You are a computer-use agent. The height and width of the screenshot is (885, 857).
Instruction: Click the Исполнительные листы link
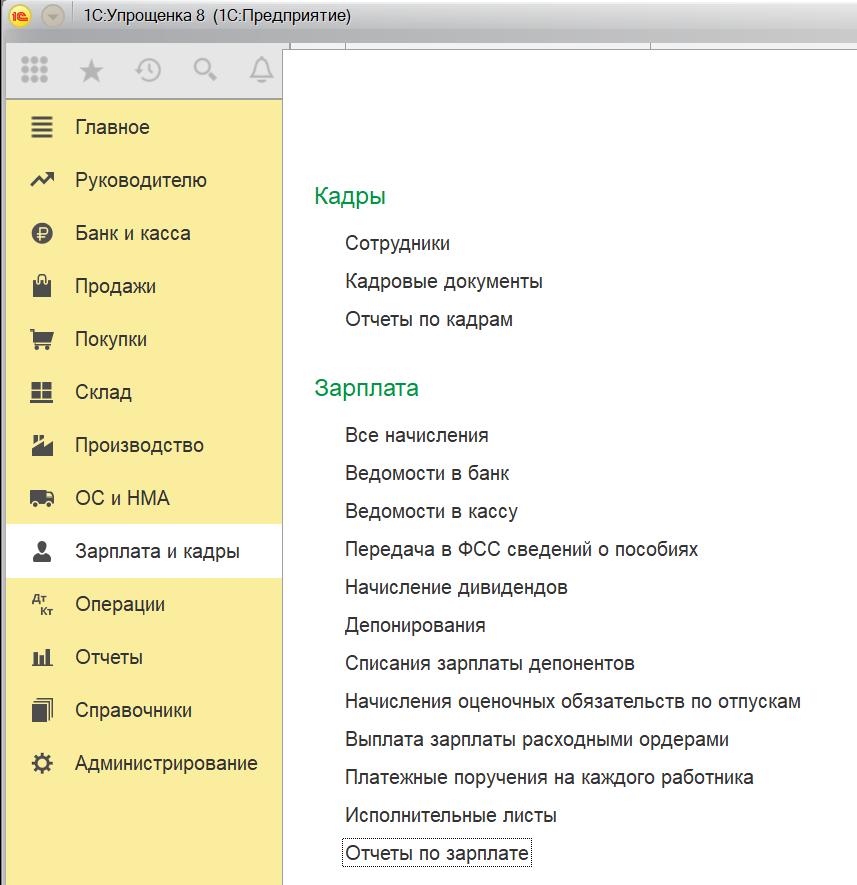coord(450,816)
